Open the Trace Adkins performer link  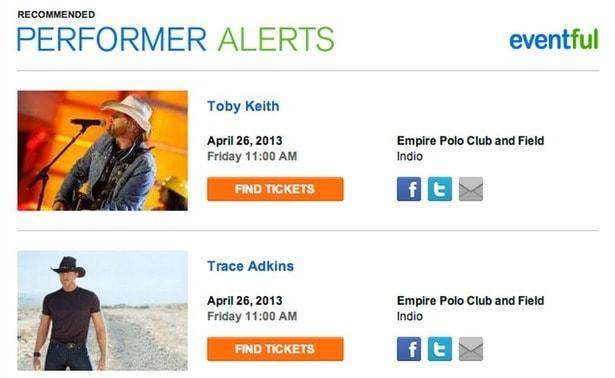[250, 266]
